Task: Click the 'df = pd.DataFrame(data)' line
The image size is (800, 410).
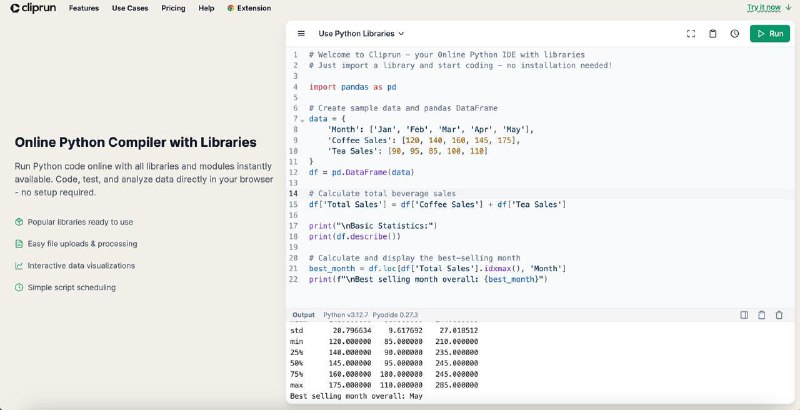Action: (361, 173)
